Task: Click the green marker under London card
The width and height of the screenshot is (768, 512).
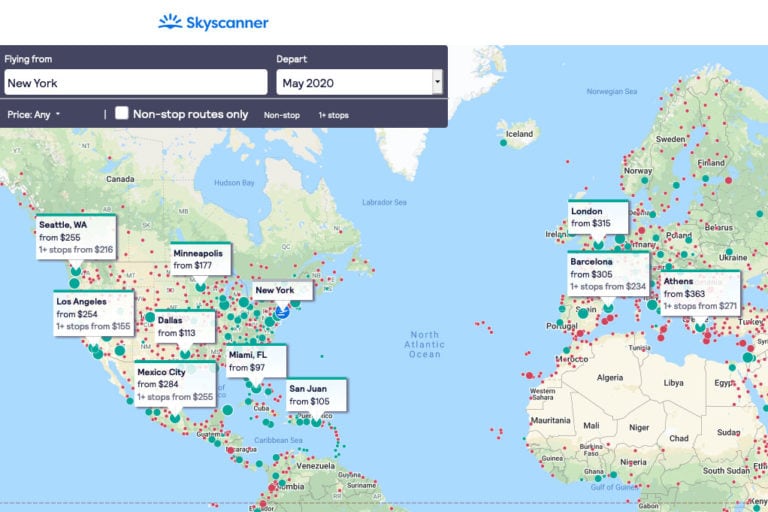Action: click(x=599, y=244)
